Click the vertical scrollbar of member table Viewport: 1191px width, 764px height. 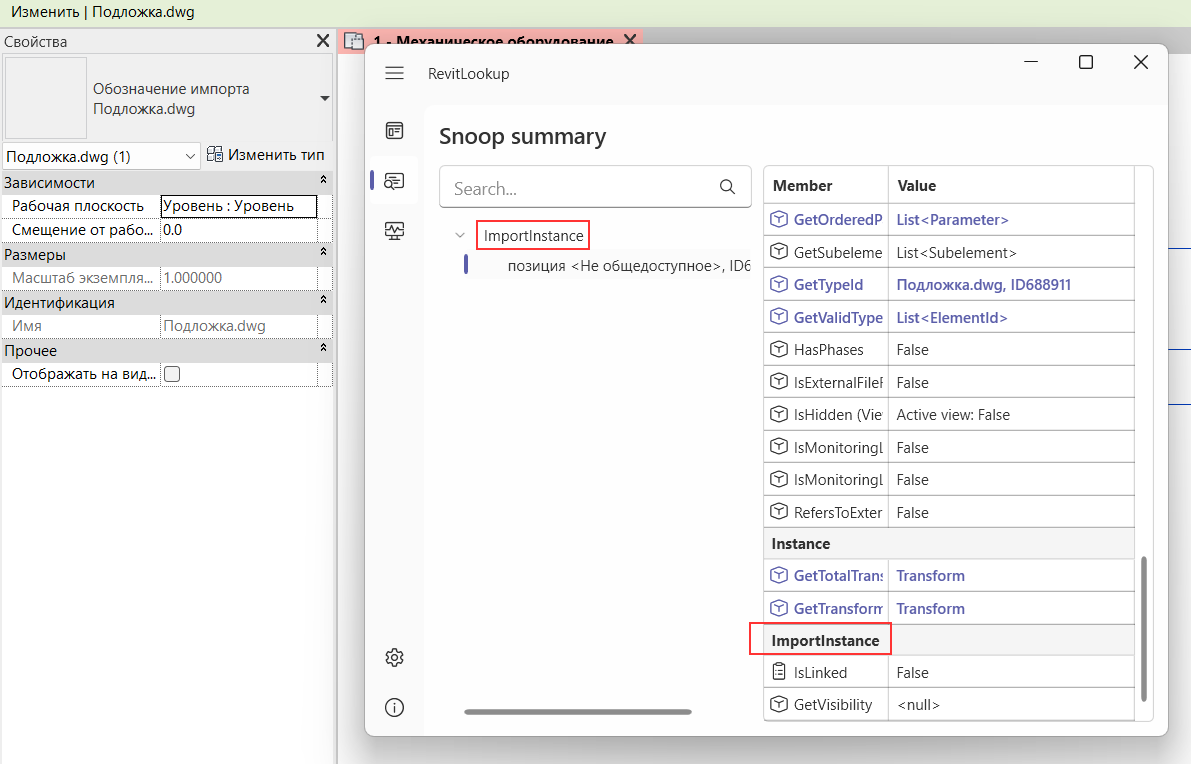[x=1144, y=629]
